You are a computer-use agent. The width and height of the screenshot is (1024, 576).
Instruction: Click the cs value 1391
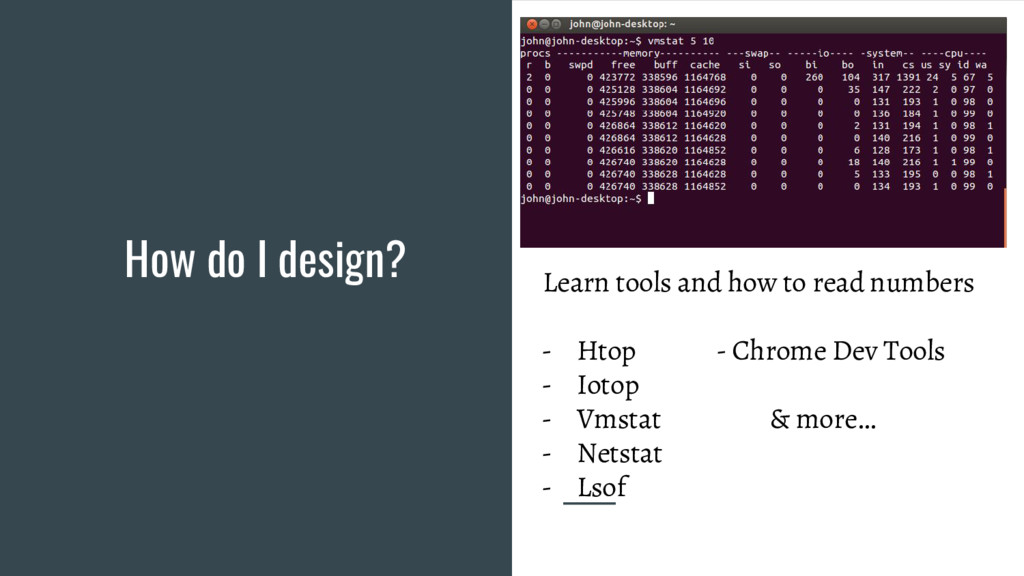908,77
